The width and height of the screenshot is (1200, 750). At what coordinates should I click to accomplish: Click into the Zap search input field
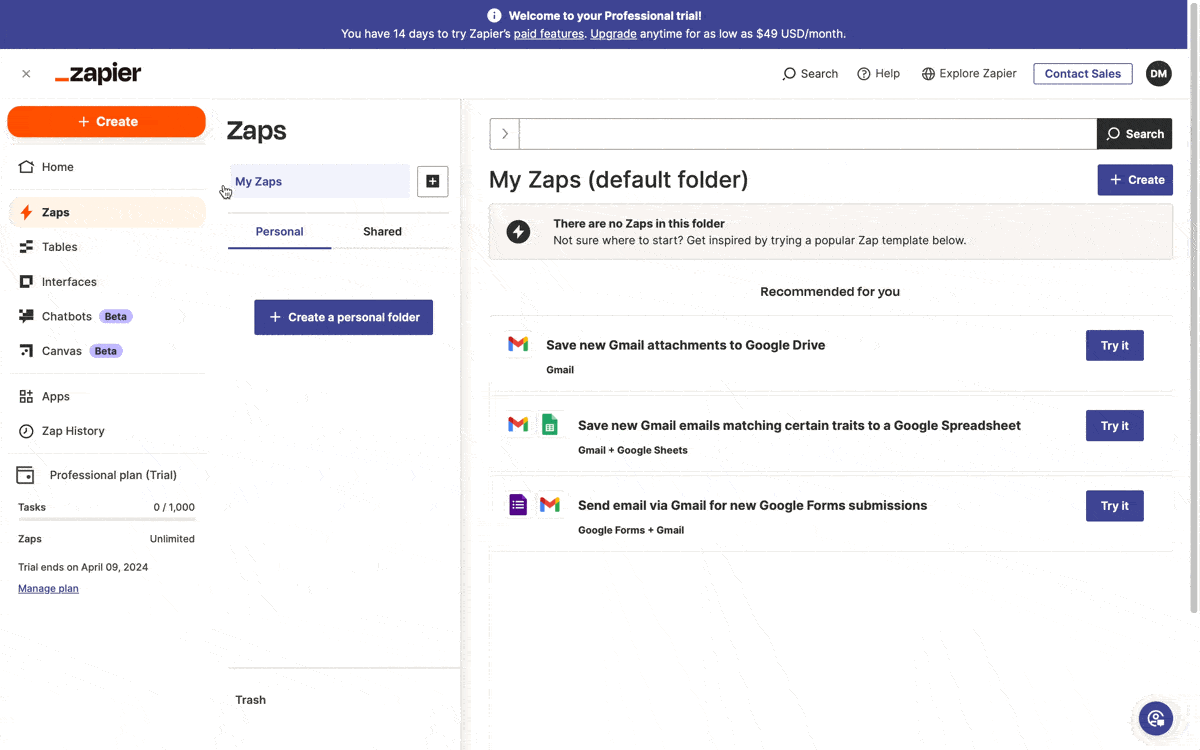tap(807, 134)
